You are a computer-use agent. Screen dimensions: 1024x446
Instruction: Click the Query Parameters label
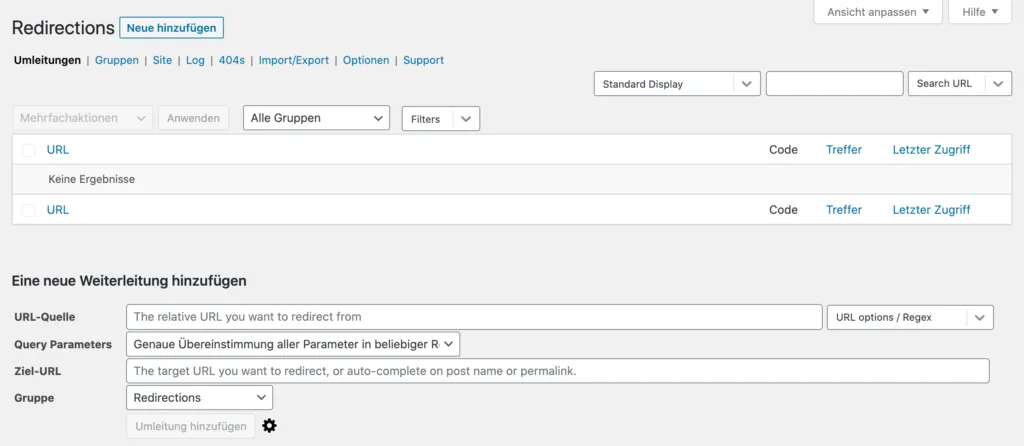pos(63,344)
